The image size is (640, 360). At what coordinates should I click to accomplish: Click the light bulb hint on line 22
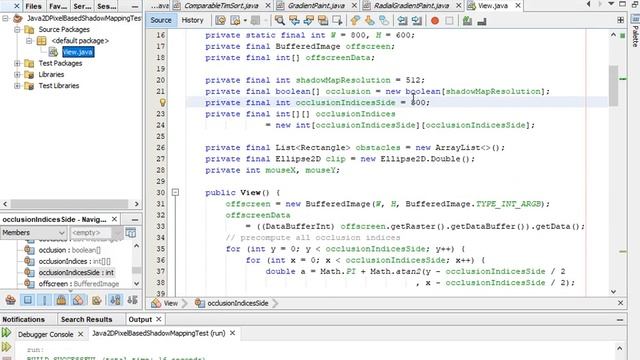(x=162, y=102)
